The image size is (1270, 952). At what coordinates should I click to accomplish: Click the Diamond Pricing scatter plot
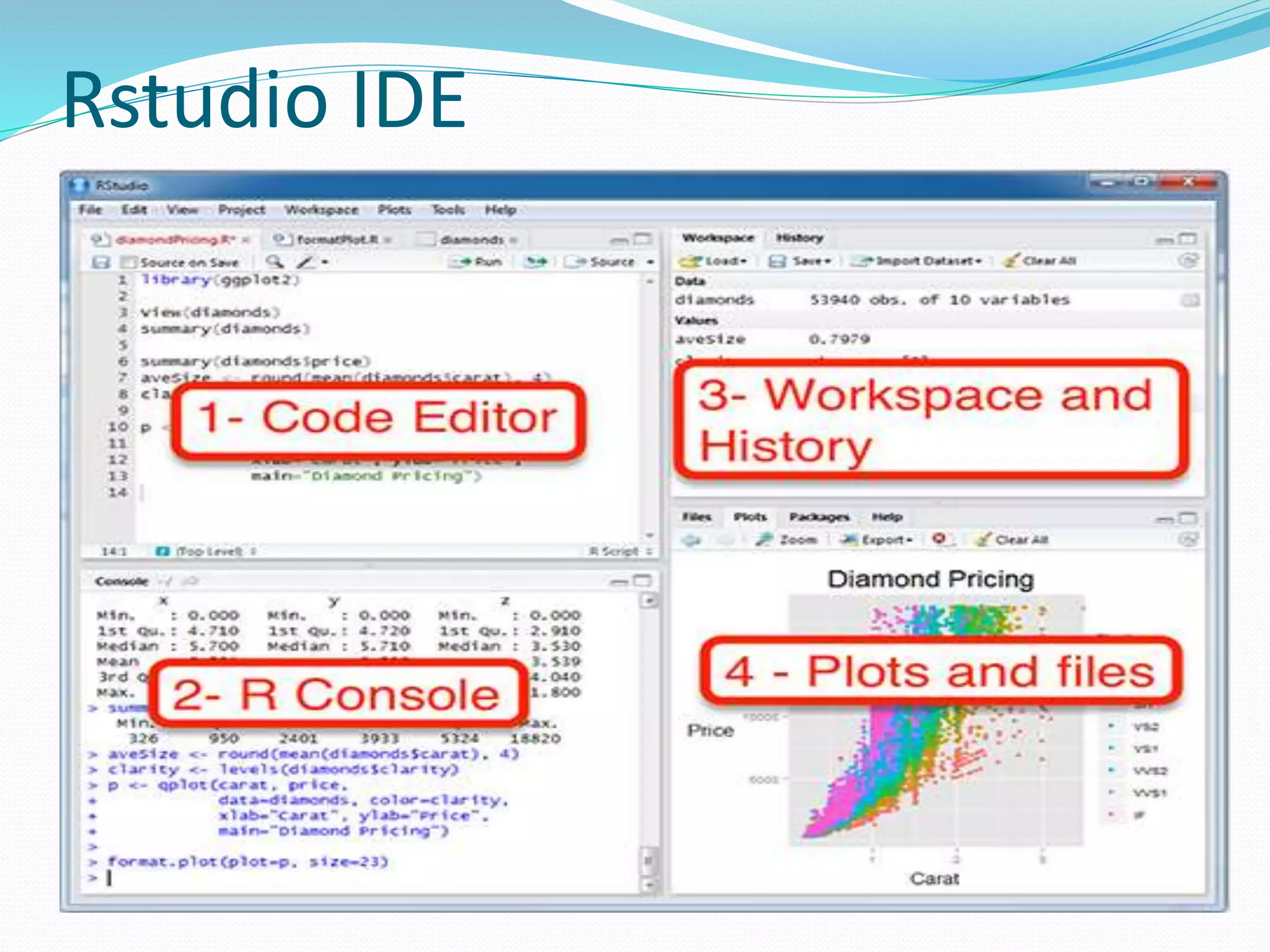tap(936, 720)
